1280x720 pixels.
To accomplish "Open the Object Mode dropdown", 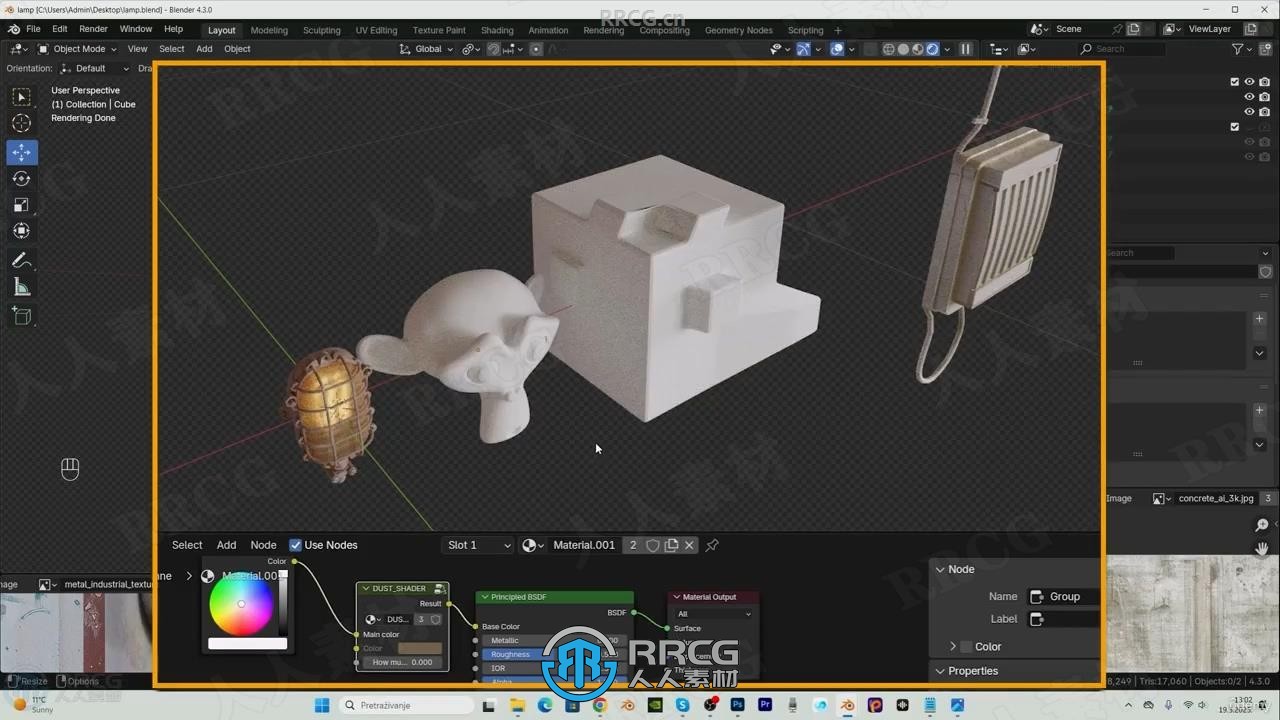I will 78,49.
